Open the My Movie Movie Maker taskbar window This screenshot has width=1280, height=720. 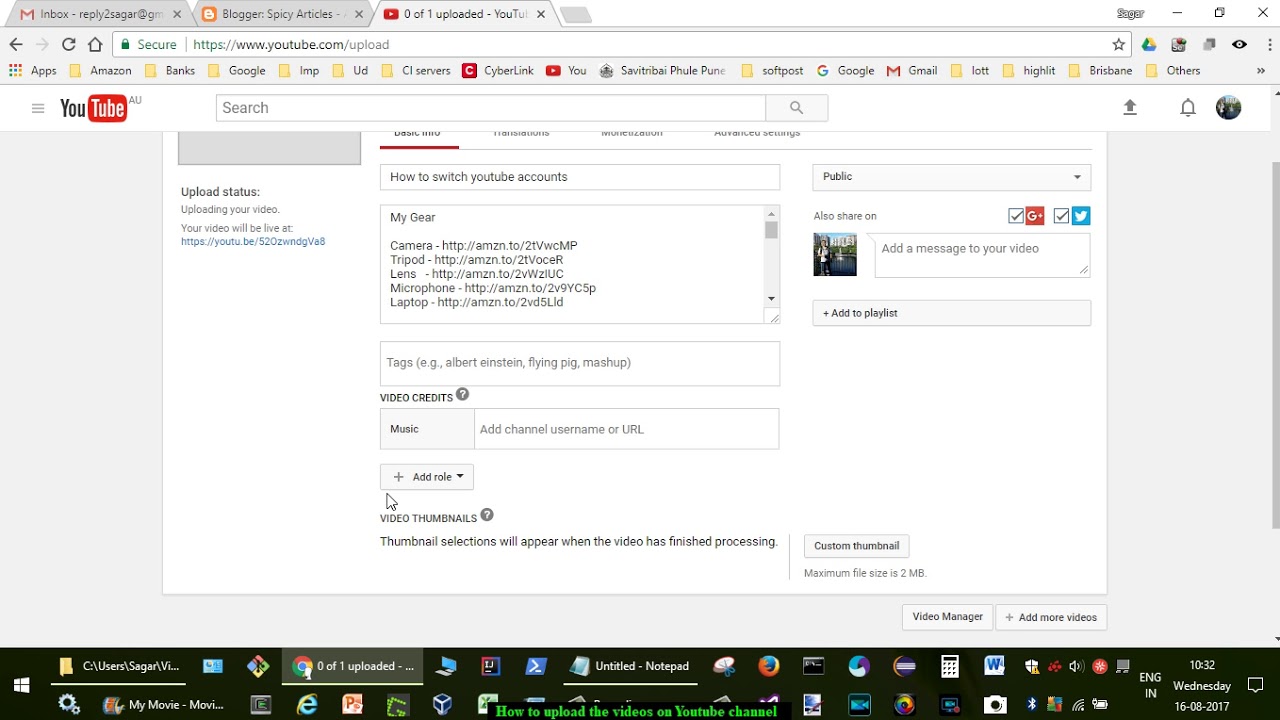(x=165, y=705)
